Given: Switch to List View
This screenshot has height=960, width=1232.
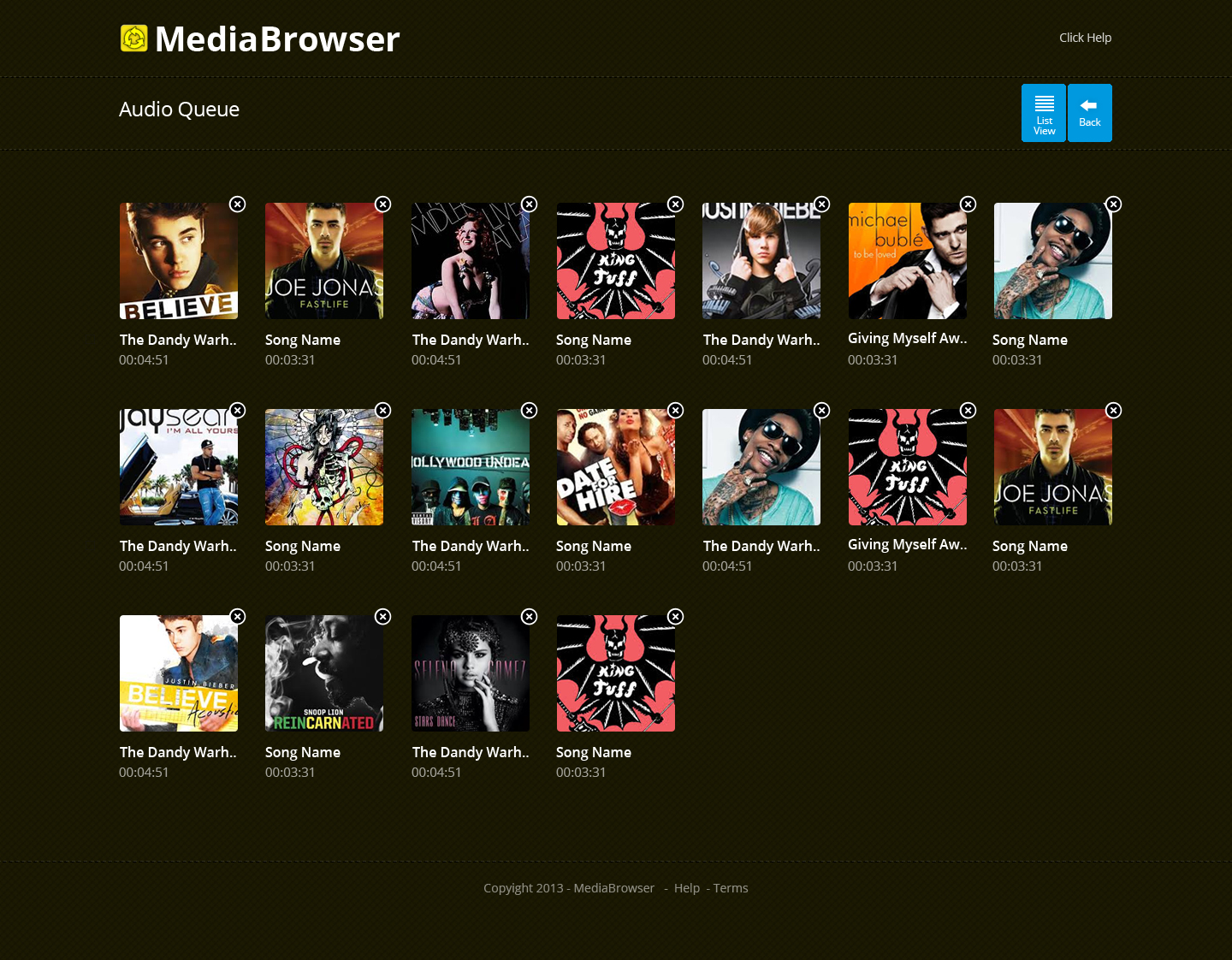Looking at the screenshot, I should point(1044,113).
